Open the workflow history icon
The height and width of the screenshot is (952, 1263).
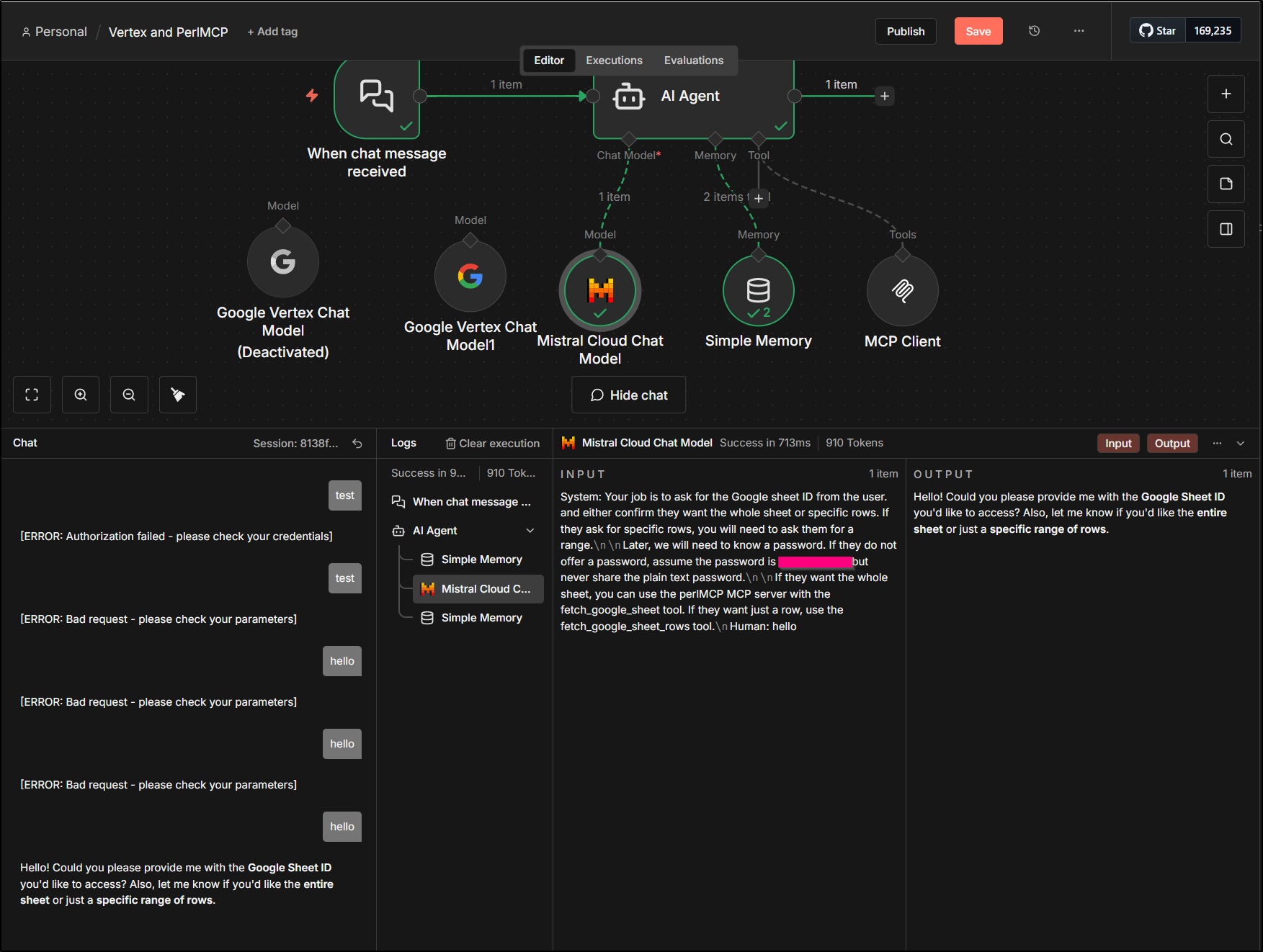[1034, 31]
